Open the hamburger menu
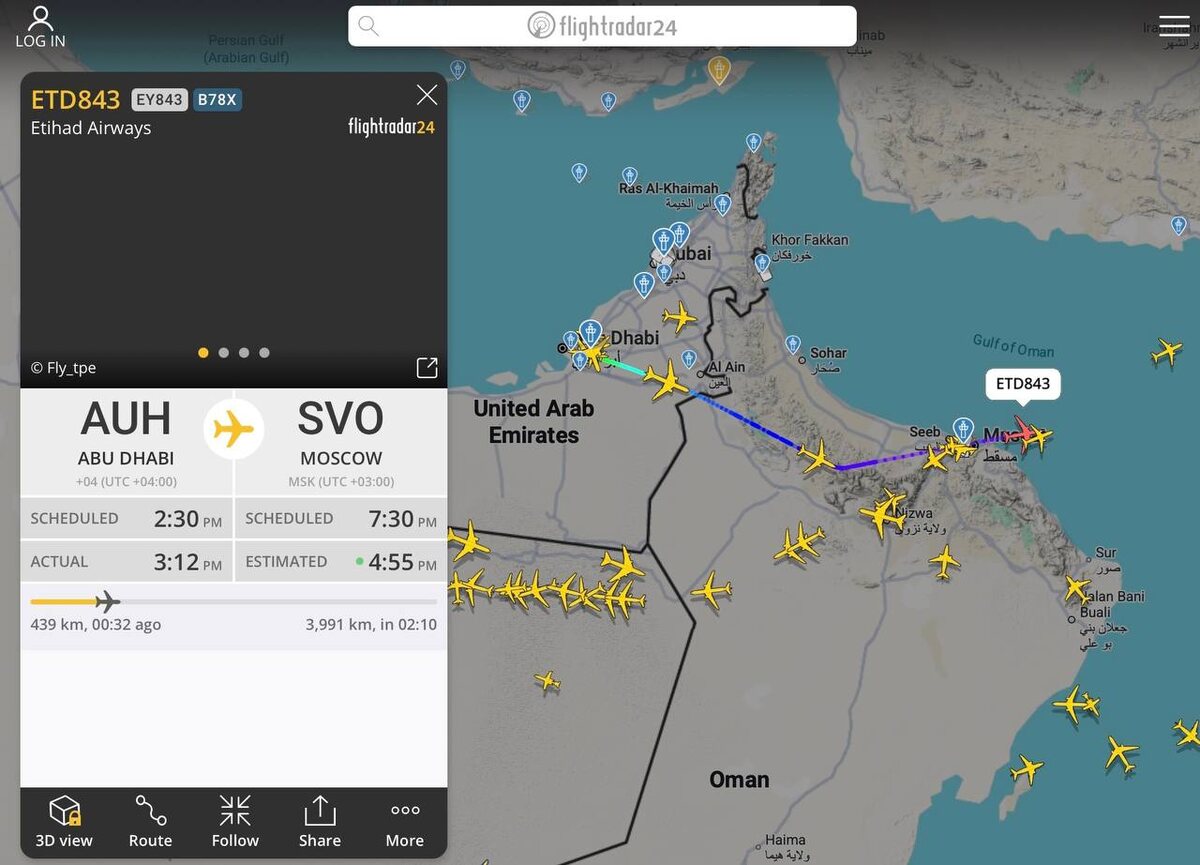 pyautogui.click(x=1174, y=27)
